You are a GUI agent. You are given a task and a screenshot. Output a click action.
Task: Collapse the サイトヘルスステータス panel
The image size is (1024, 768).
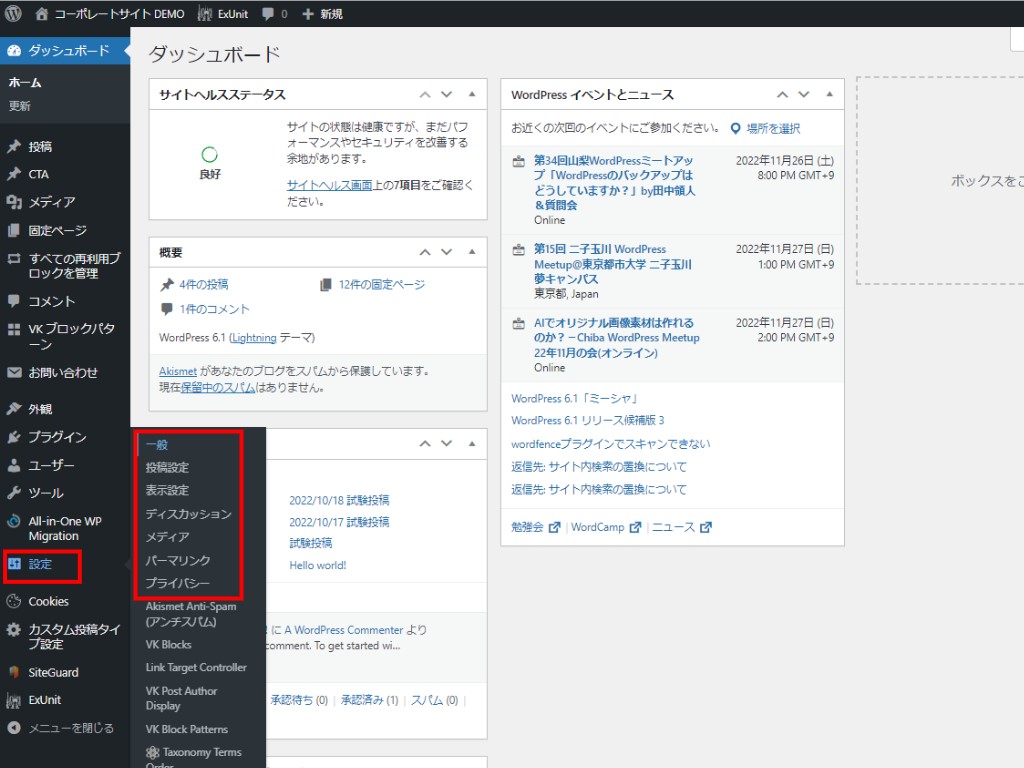pos(472,94)
